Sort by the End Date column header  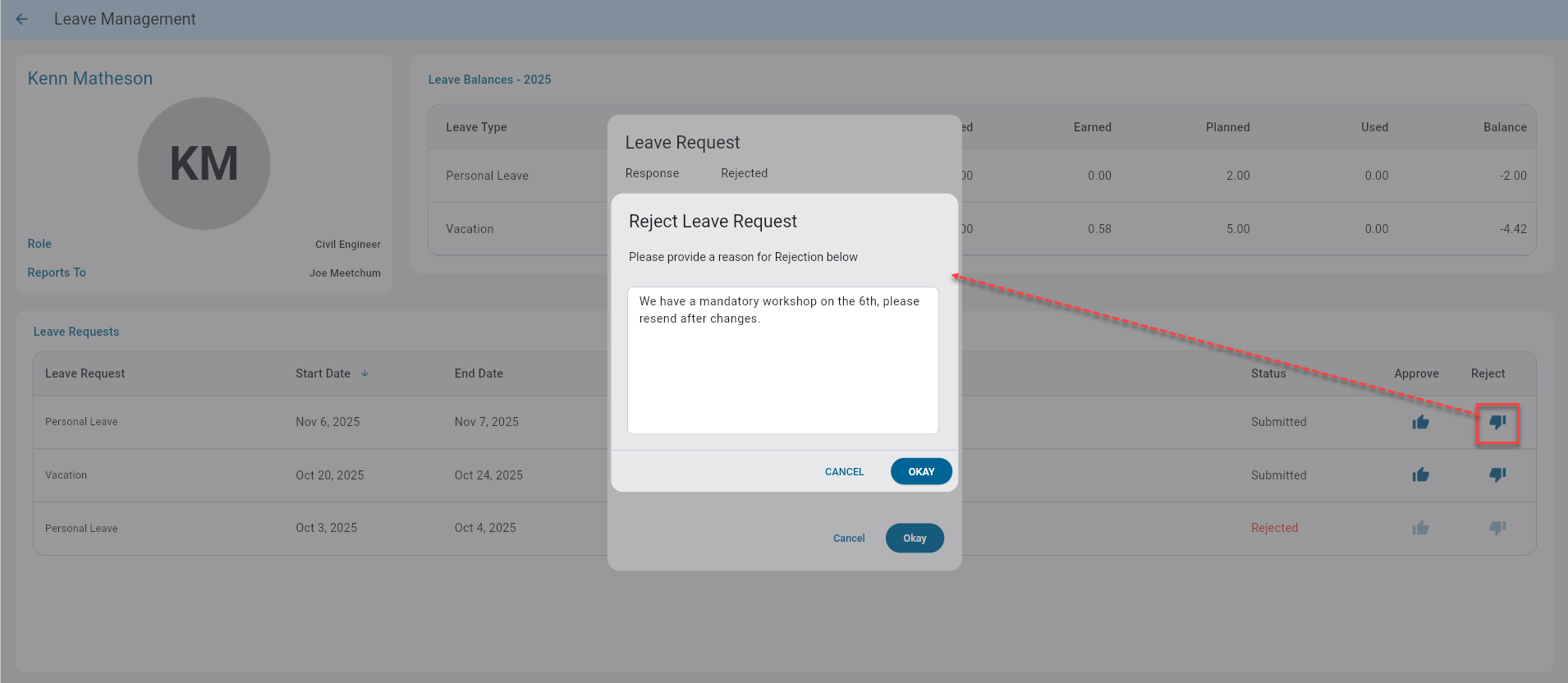[x=479, y=374]
